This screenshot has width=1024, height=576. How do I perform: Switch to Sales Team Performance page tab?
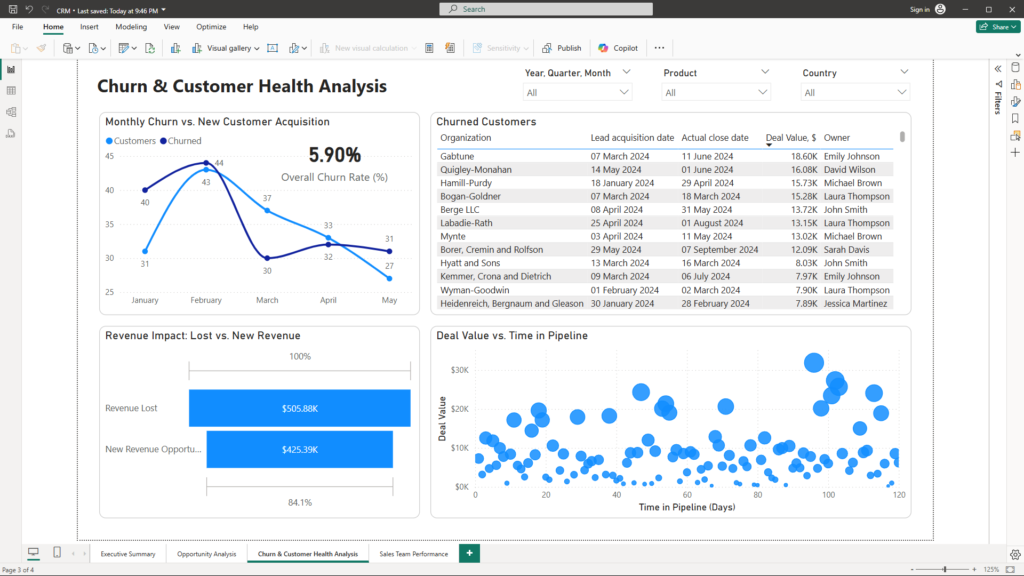413,554
